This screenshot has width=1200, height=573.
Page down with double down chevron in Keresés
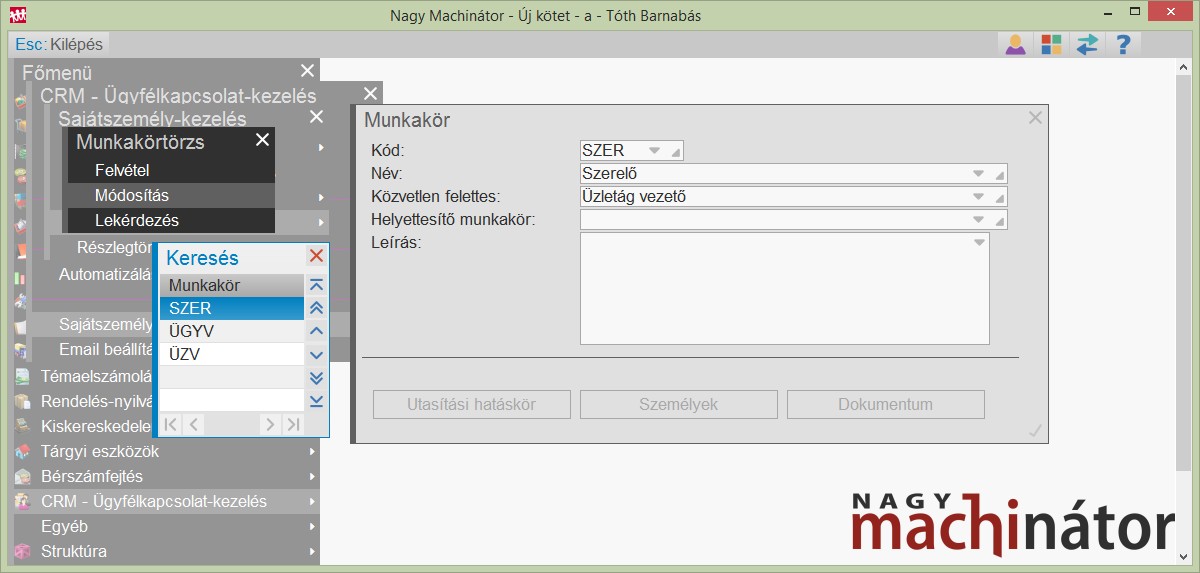[317, 377]
